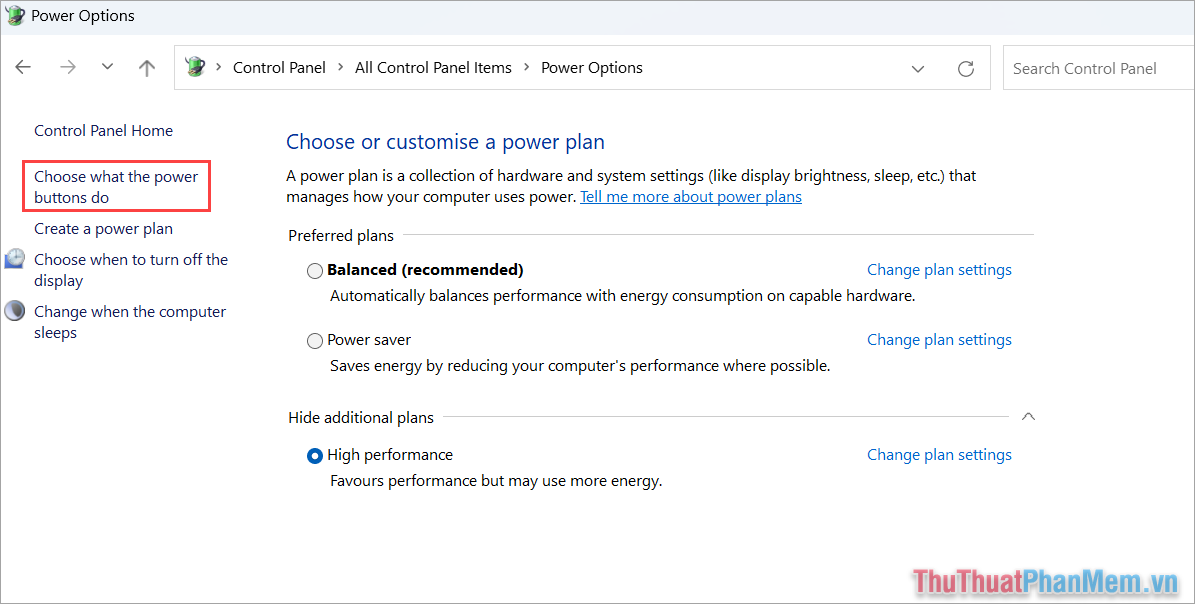Image resolution: width=1195 pixels, height=604 pixels.
Task: Click the Up one level arrow
Action: pos(146,66)
